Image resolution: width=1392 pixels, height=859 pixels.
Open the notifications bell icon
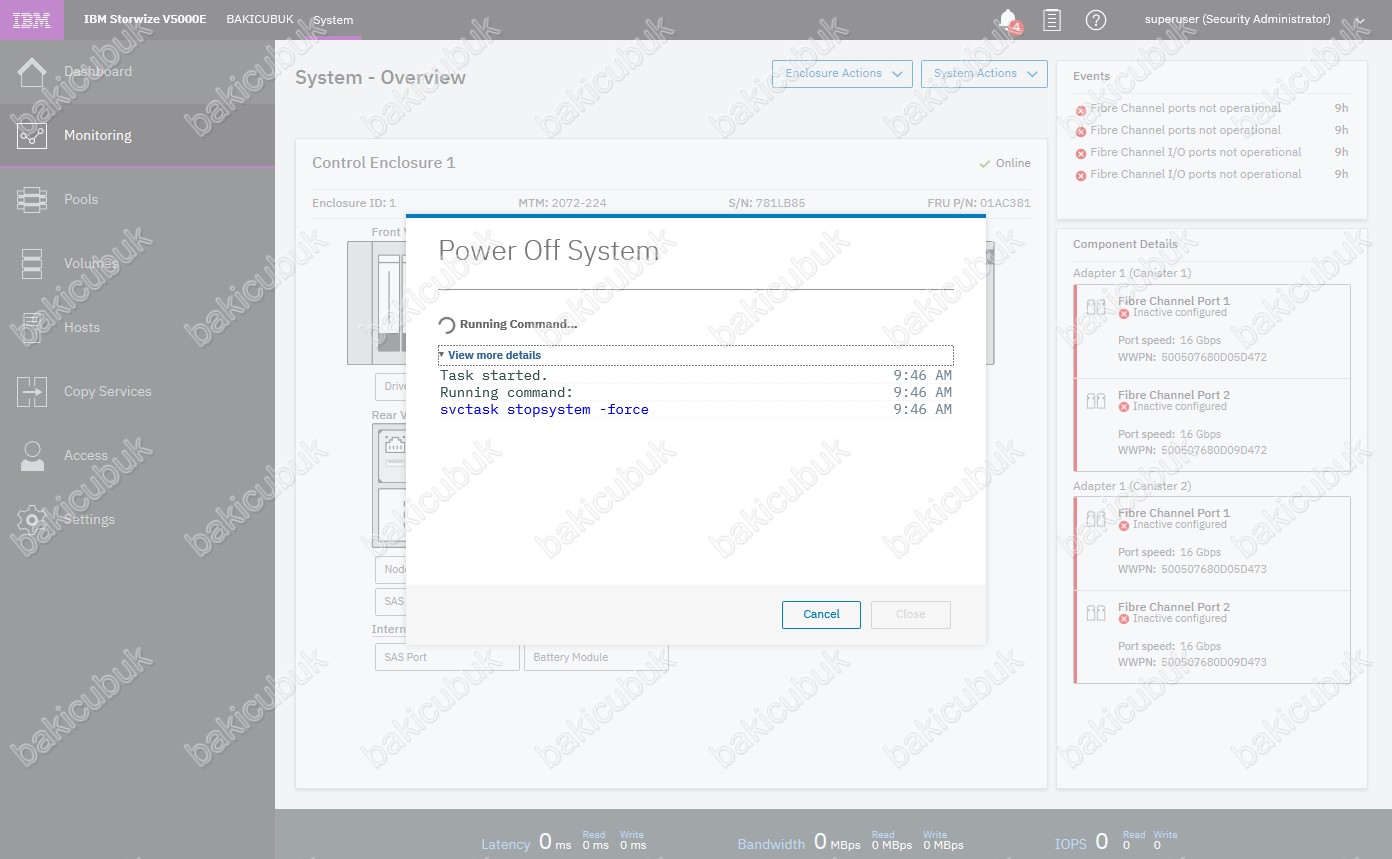click(1008, 19)
